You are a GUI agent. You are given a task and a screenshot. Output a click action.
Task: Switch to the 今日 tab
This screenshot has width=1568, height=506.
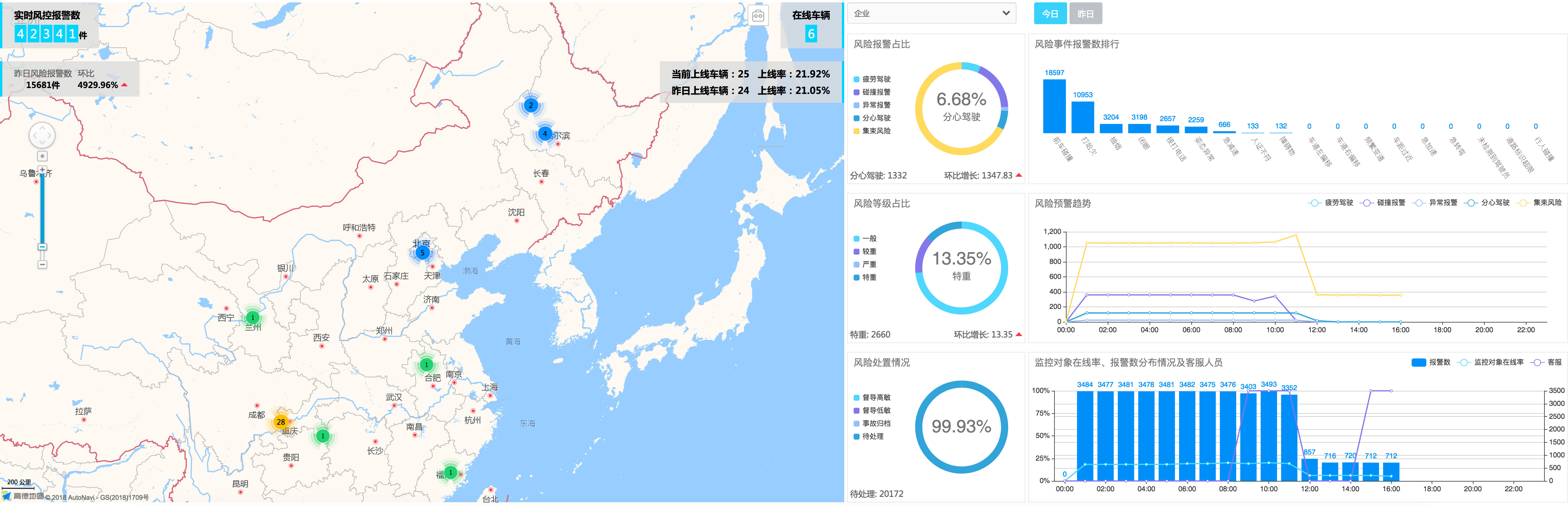pos(1050,13)
